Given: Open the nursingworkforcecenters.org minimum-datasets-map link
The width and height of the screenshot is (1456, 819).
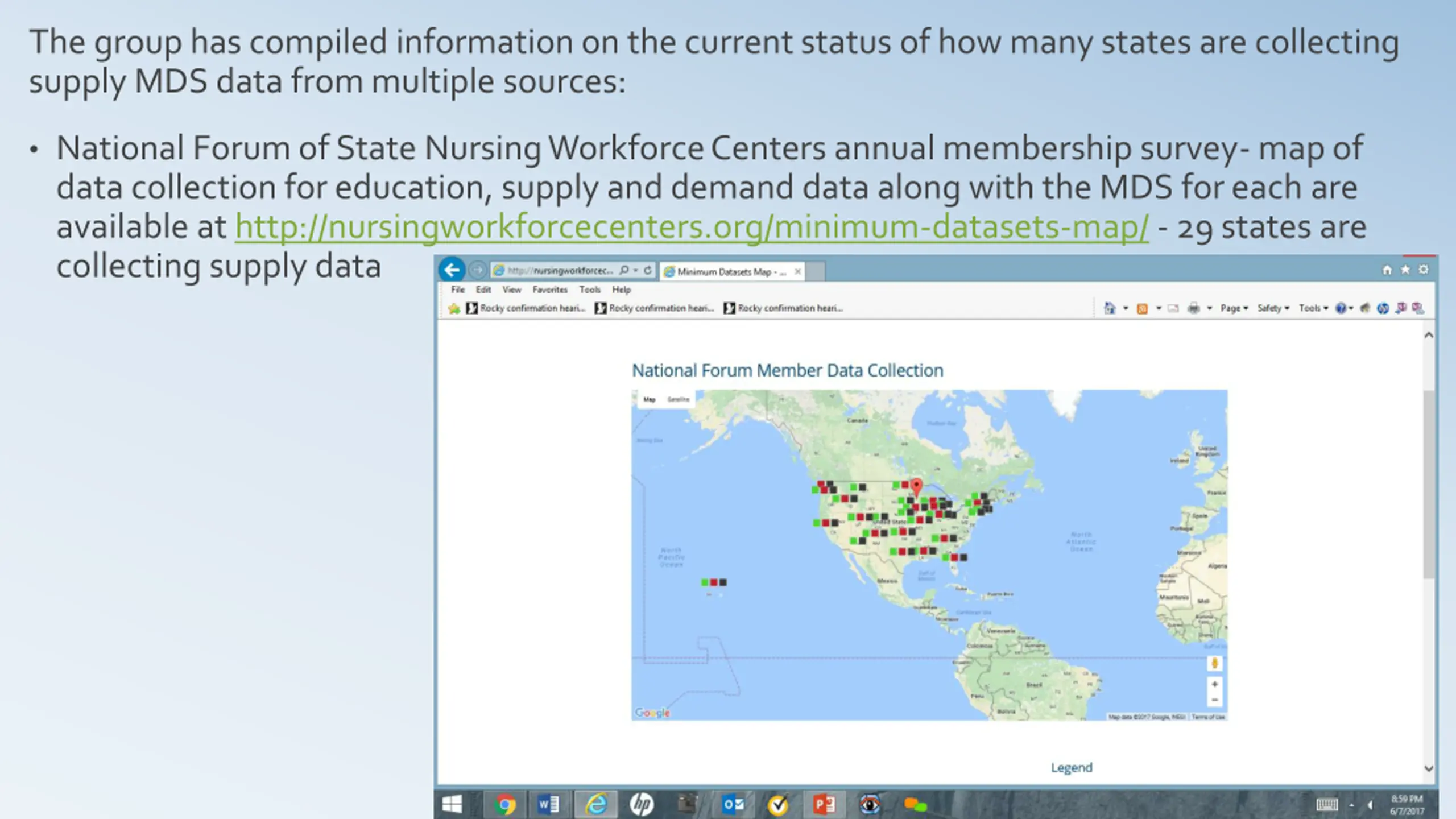Looking at the screenshot, I should (x=692, y=227).
